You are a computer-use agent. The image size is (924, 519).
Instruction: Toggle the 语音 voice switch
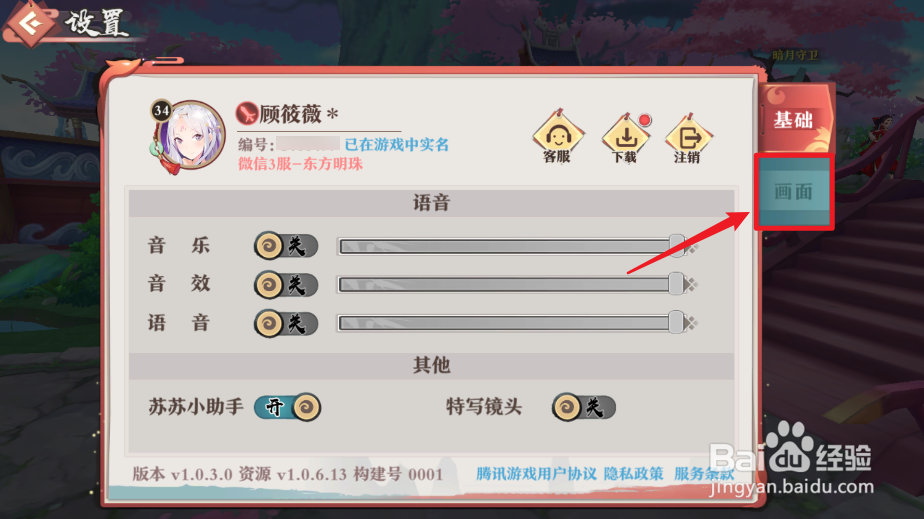286,323
